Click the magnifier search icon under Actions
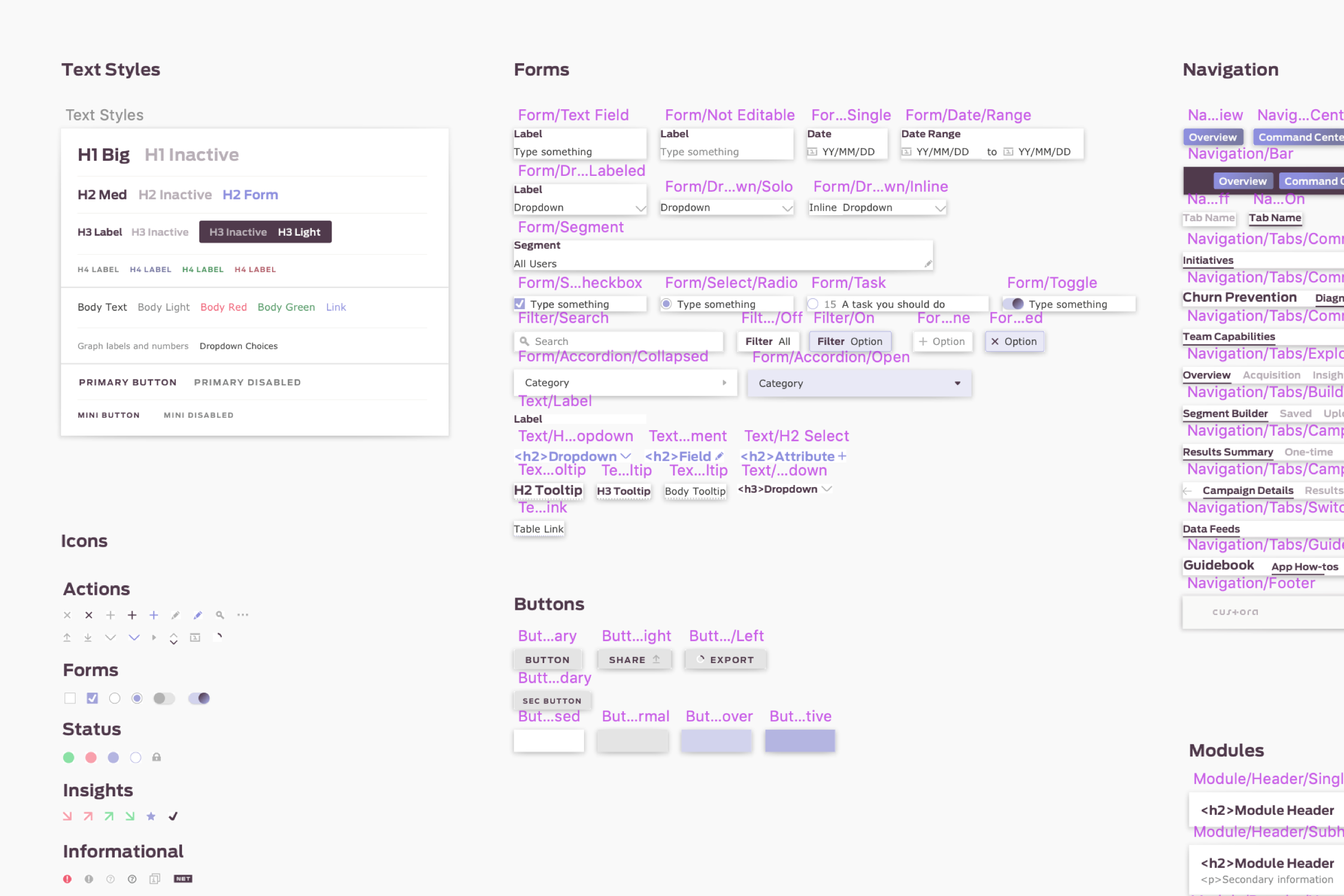 (220, 615)
